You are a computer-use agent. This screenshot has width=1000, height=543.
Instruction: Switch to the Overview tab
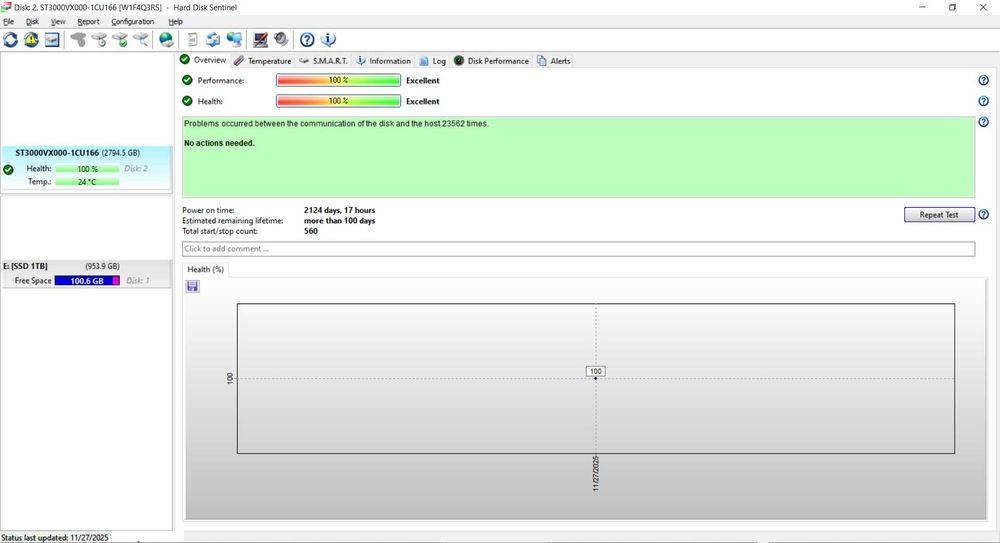click(x=203, y=60)
